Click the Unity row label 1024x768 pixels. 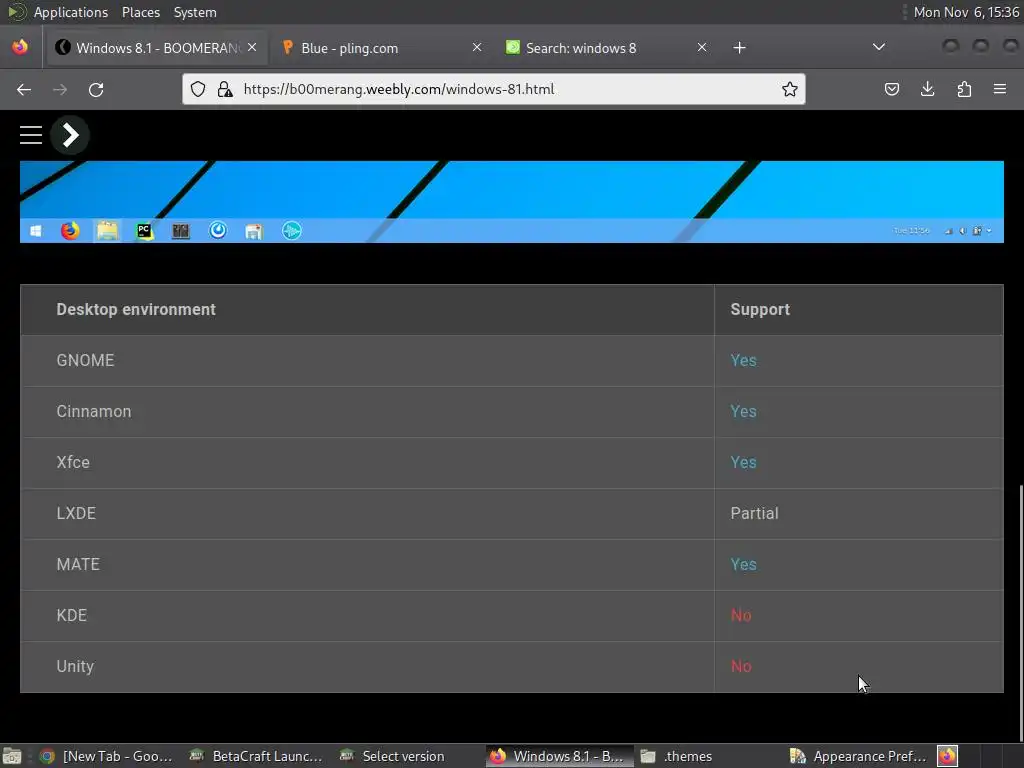tap(75, 666)
